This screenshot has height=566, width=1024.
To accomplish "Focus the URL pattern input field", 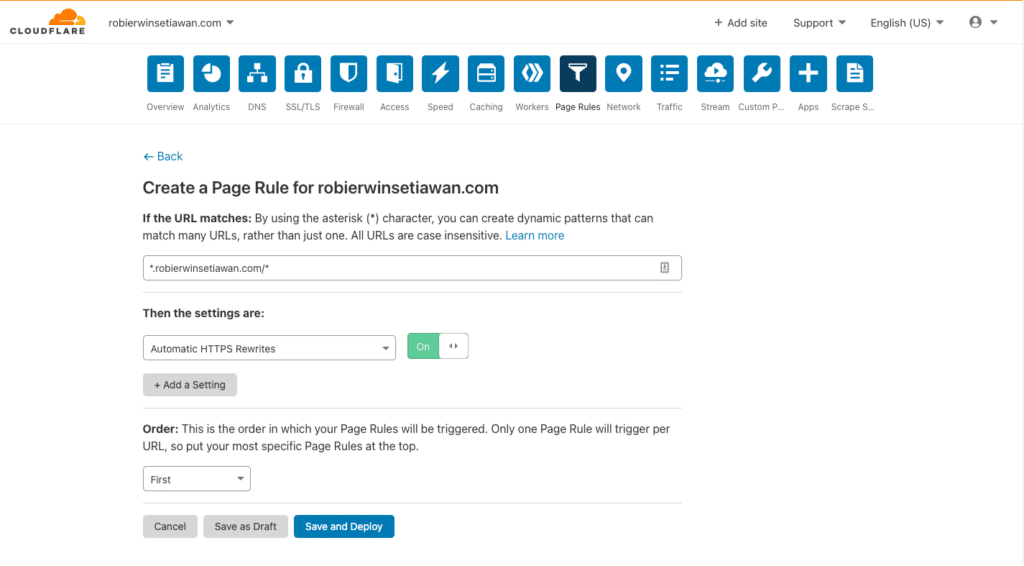I will pyautogui.click(x=412, y=268).
